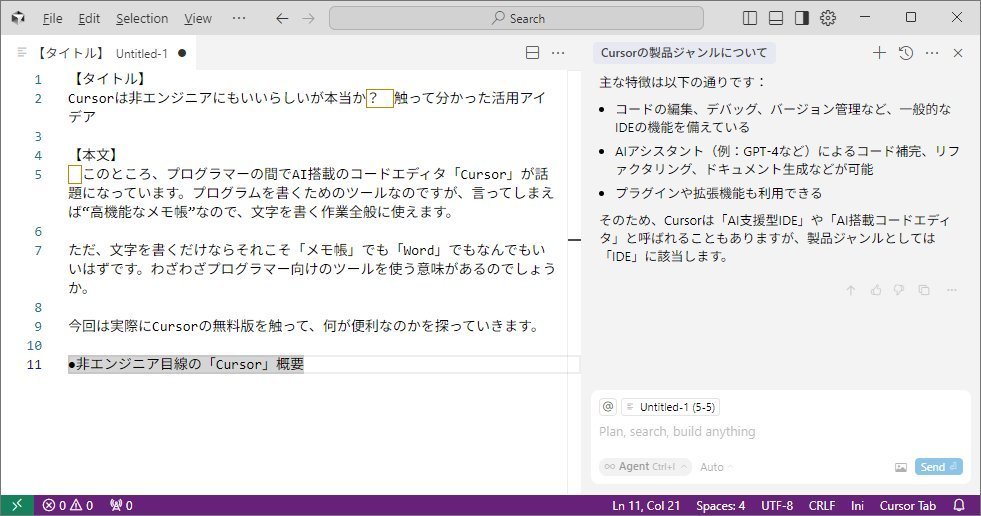The width and height of the screenshot is (981, 516).
Task: Go forward with the right arrow
Action: pyautogui.click(x=308, y=19)
